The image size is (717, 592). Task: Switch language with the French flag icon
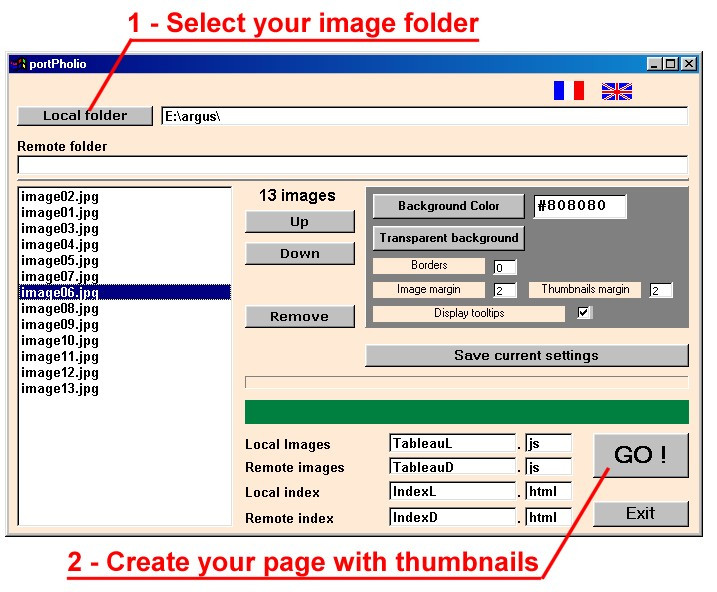tap(568, 91)
